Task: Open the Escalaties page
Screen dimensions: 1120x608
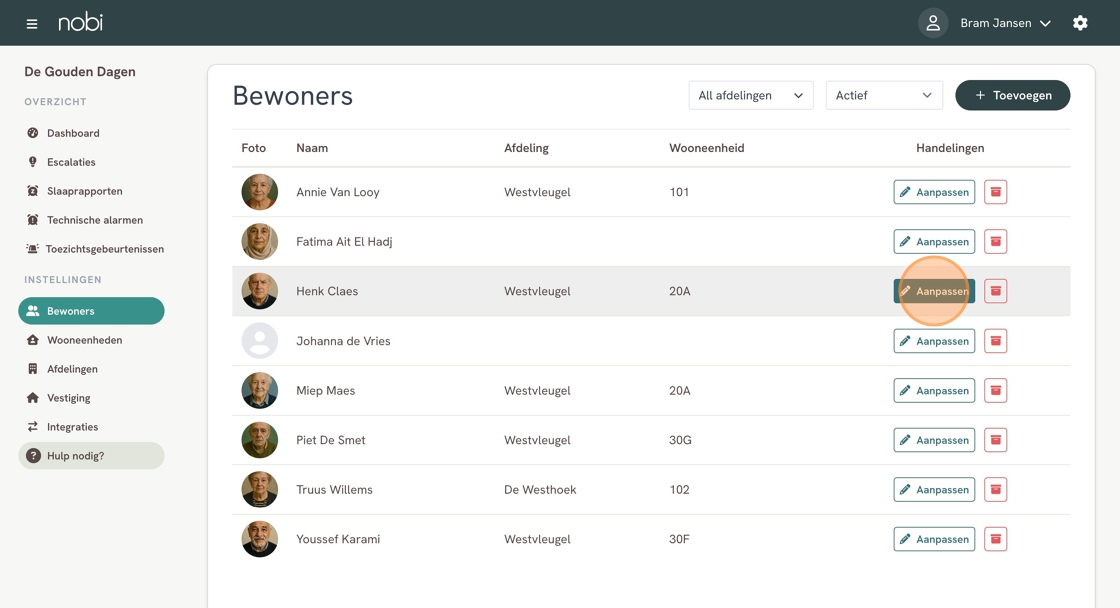Action: 71,162
